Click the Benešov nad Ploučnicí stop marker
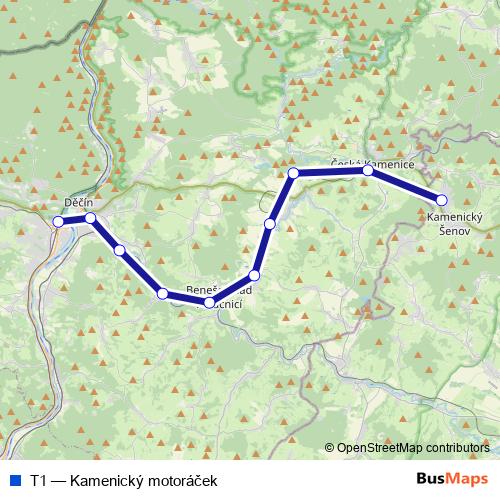Viewport: 500px width, 500px height. click(x=209, y=302)
